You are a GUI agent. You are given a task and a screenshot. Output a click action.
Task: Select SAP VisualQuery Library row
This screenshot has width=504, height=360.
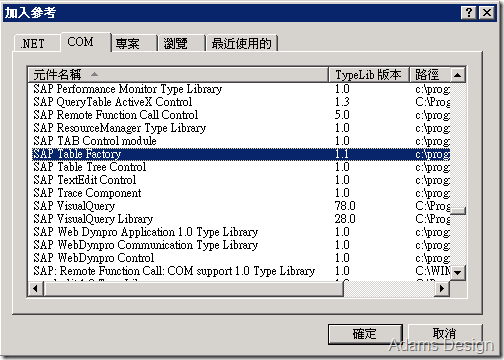241,219
